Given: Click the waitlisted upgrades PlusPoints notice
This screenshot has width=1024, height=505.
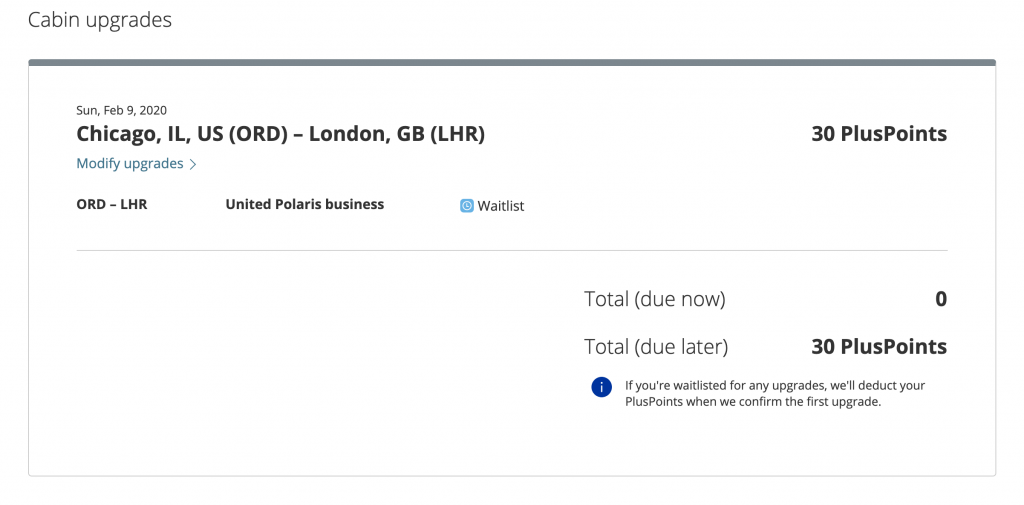Looking at the screenshot, I should (x=775, y=393).
